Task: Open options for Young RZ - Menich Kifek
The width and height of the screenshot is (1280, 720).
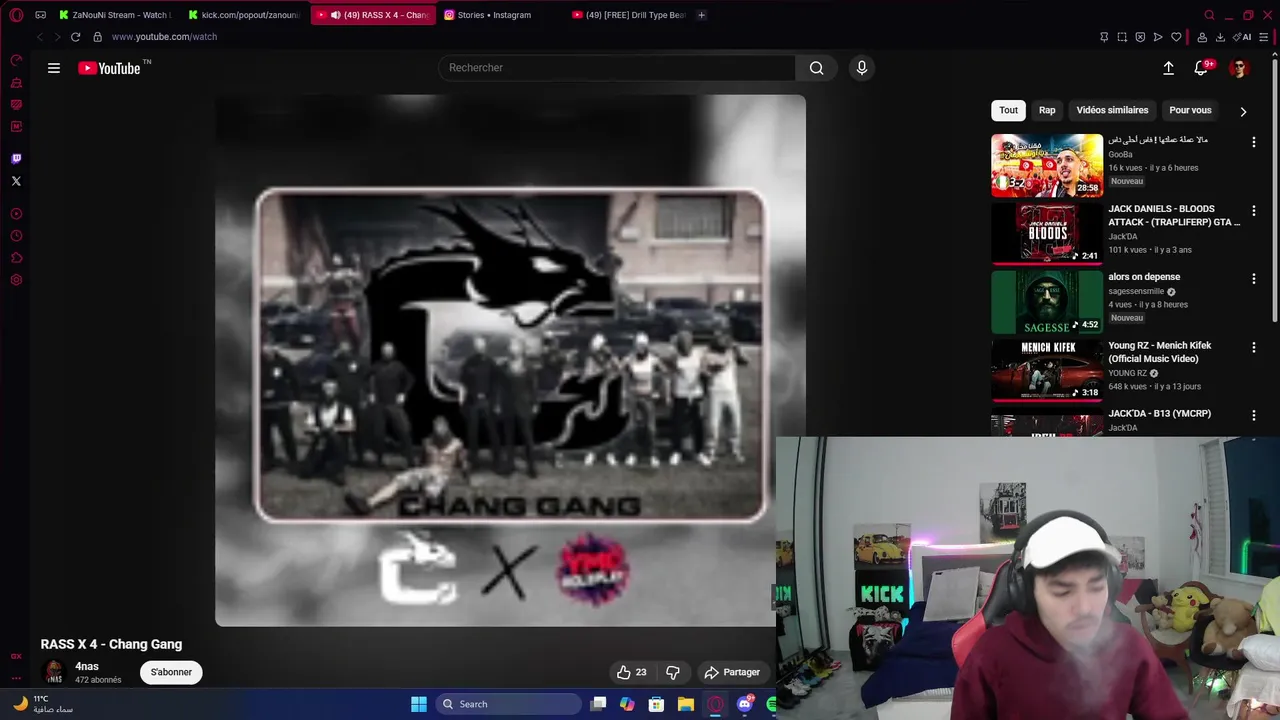Action: tap(1253, 347)
